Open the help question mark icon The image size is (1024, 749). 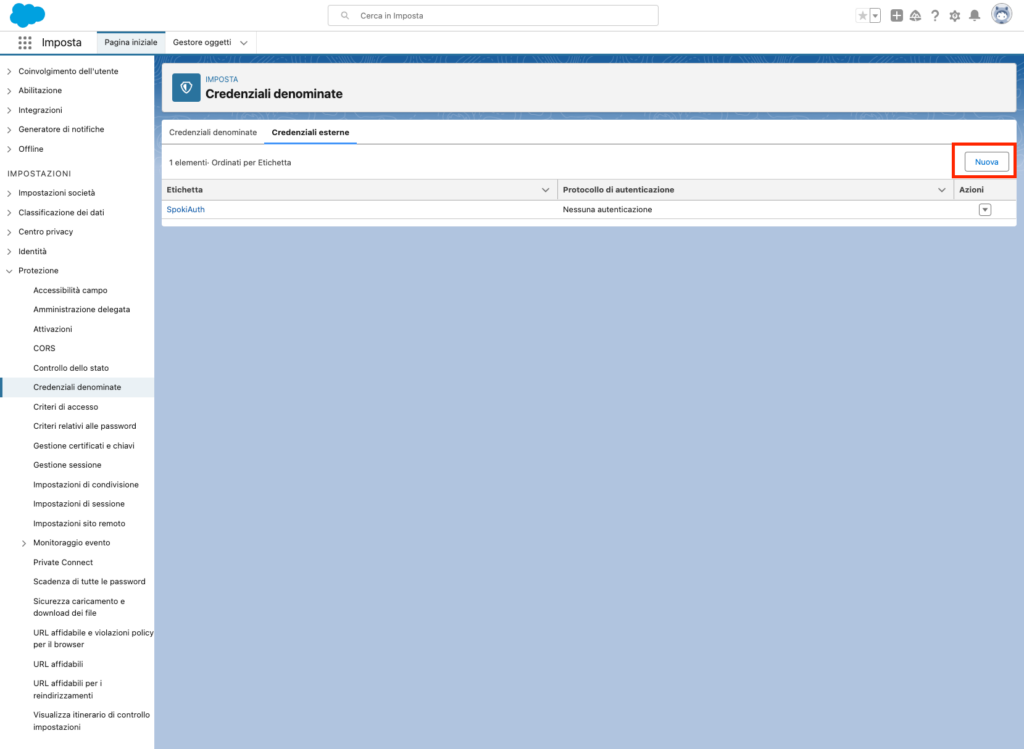[x=935, y=16]
